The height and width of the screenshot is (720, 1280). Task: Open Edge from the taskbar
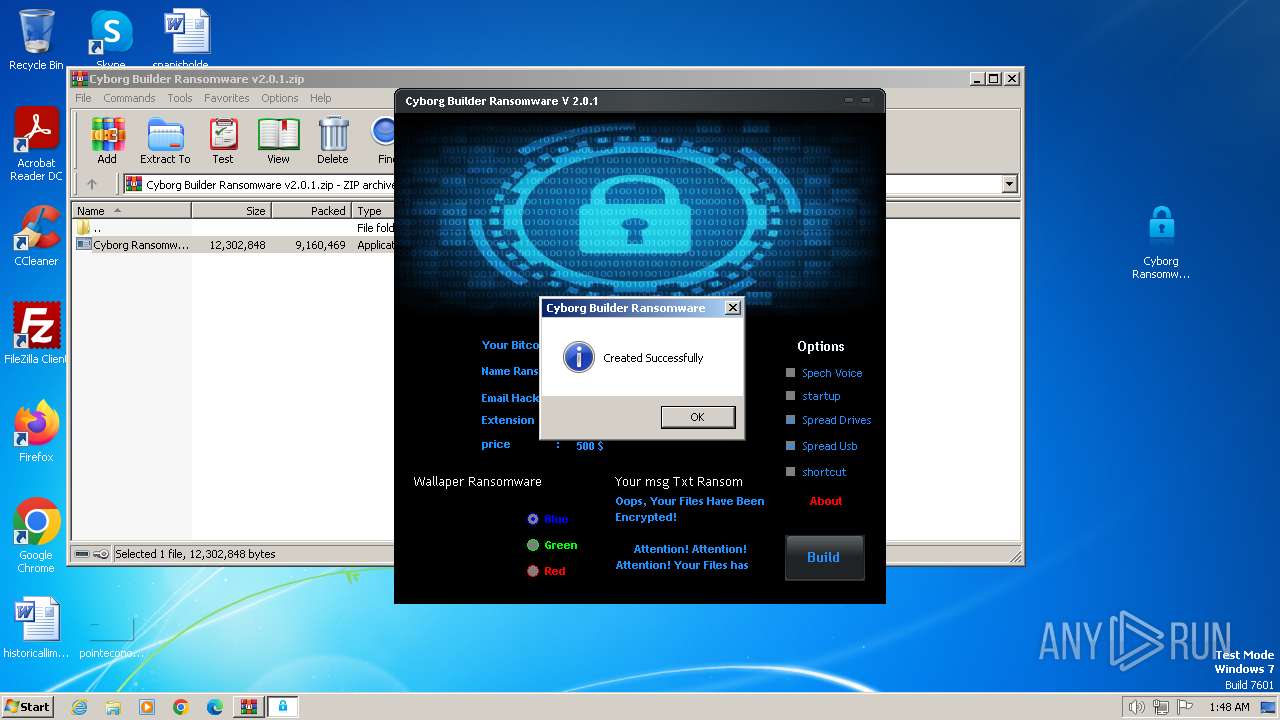[x=215, y=707]
